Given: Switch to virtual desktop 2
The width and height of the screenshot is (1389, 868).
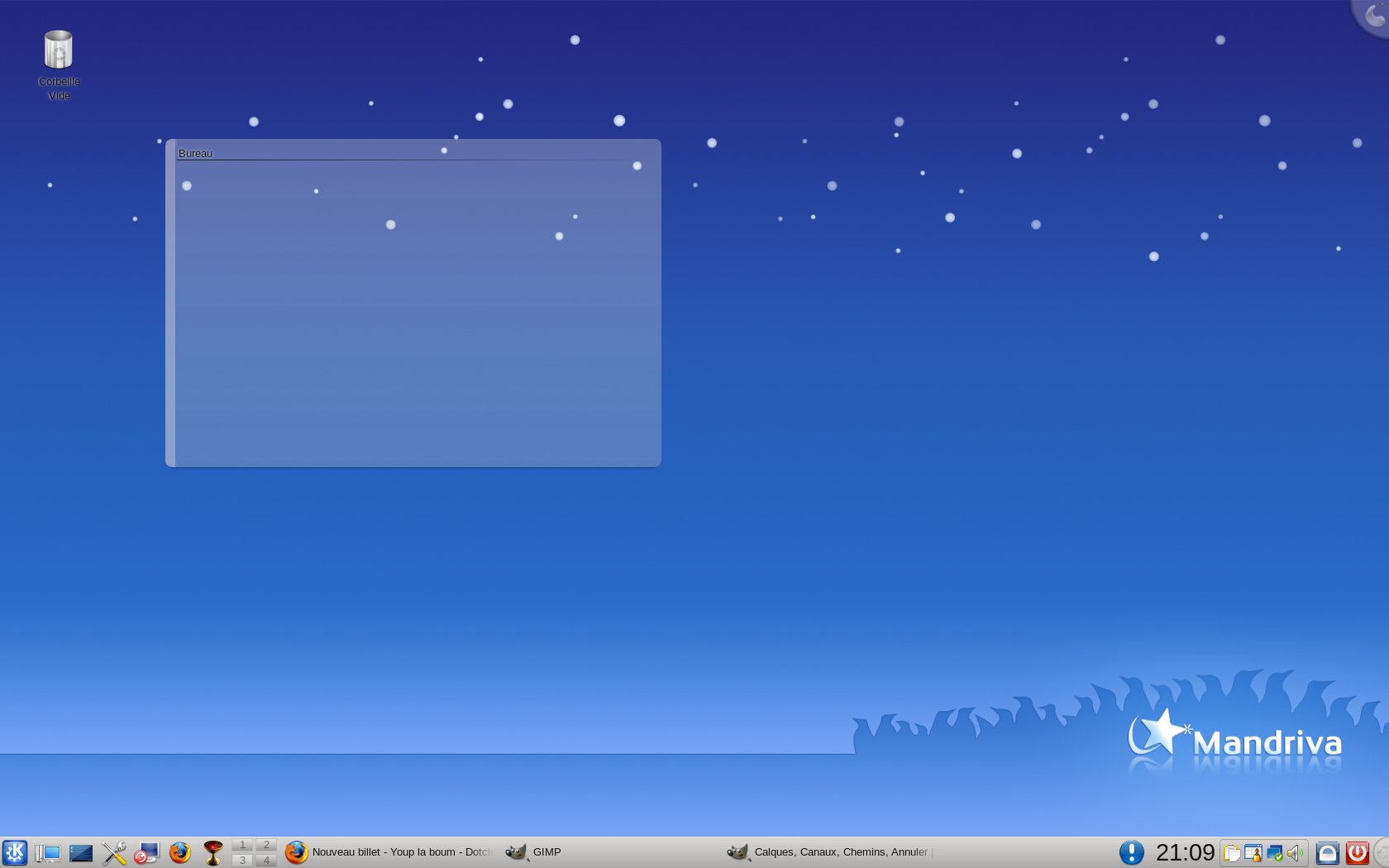Looking at the screenshot, I should (x=266, y=845).
